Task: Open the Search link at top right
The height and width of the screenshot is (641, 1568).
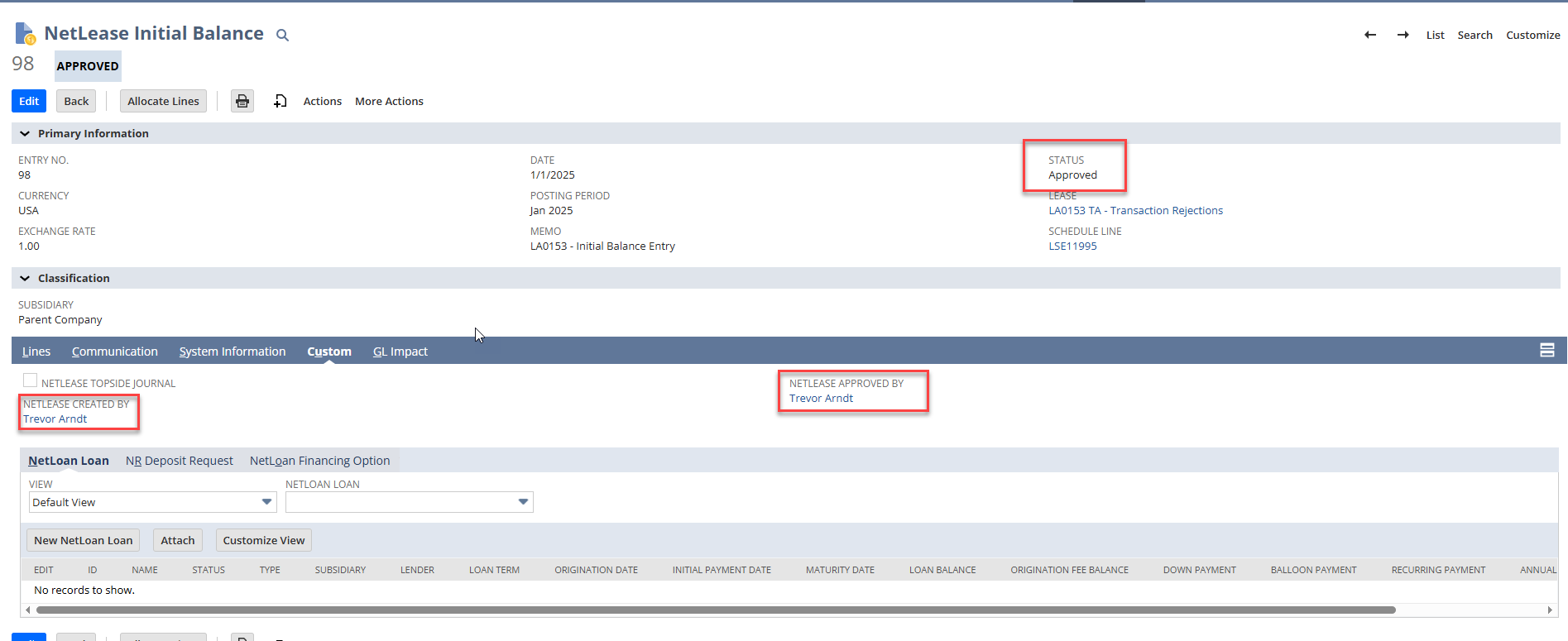Action: point(1475,35)
